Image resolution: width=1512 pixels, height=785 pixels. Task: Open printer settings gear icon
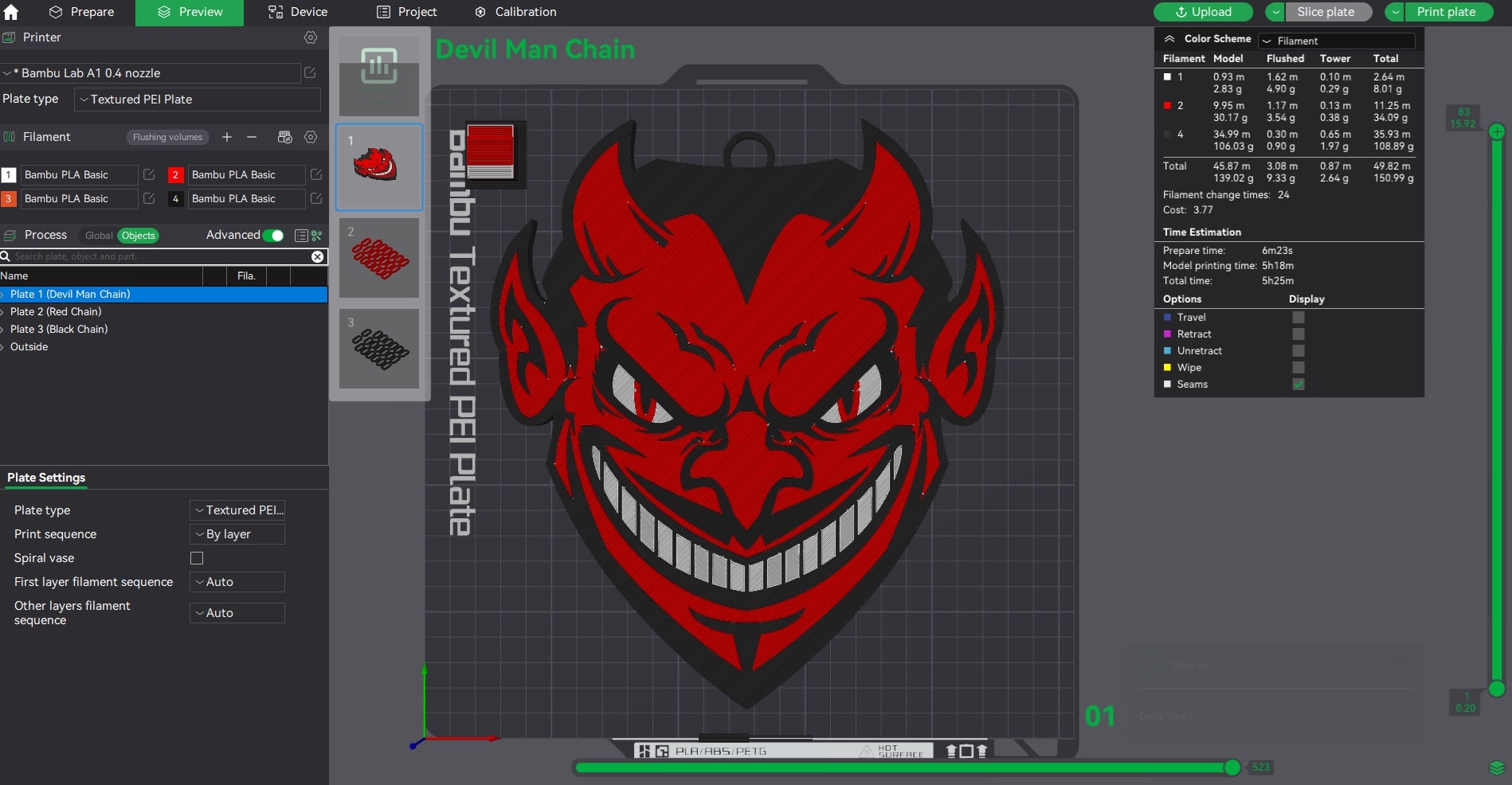pyautogui.click(x=311, y=37)
